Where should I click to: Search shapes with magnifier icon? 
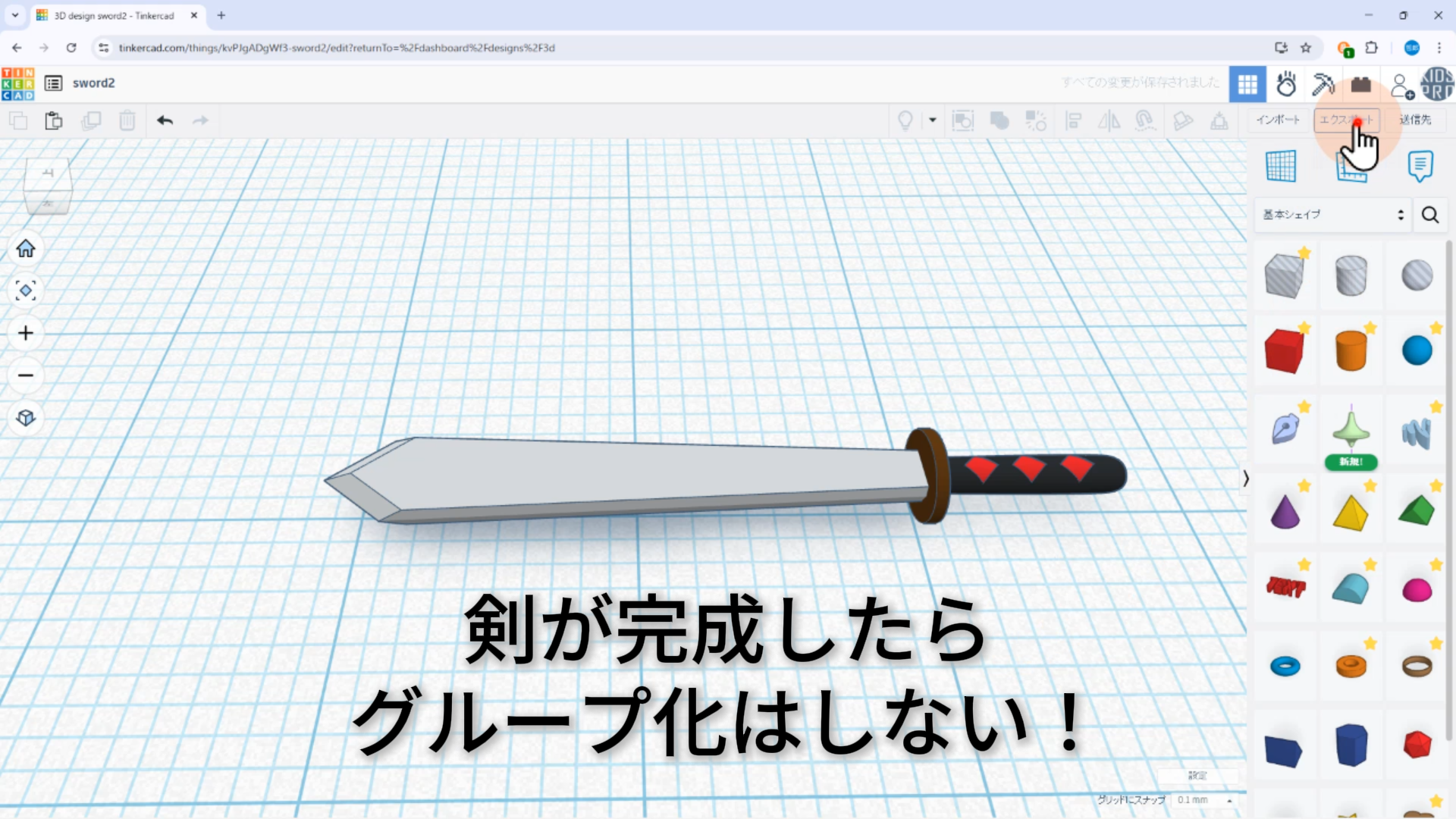(1430, 215)
